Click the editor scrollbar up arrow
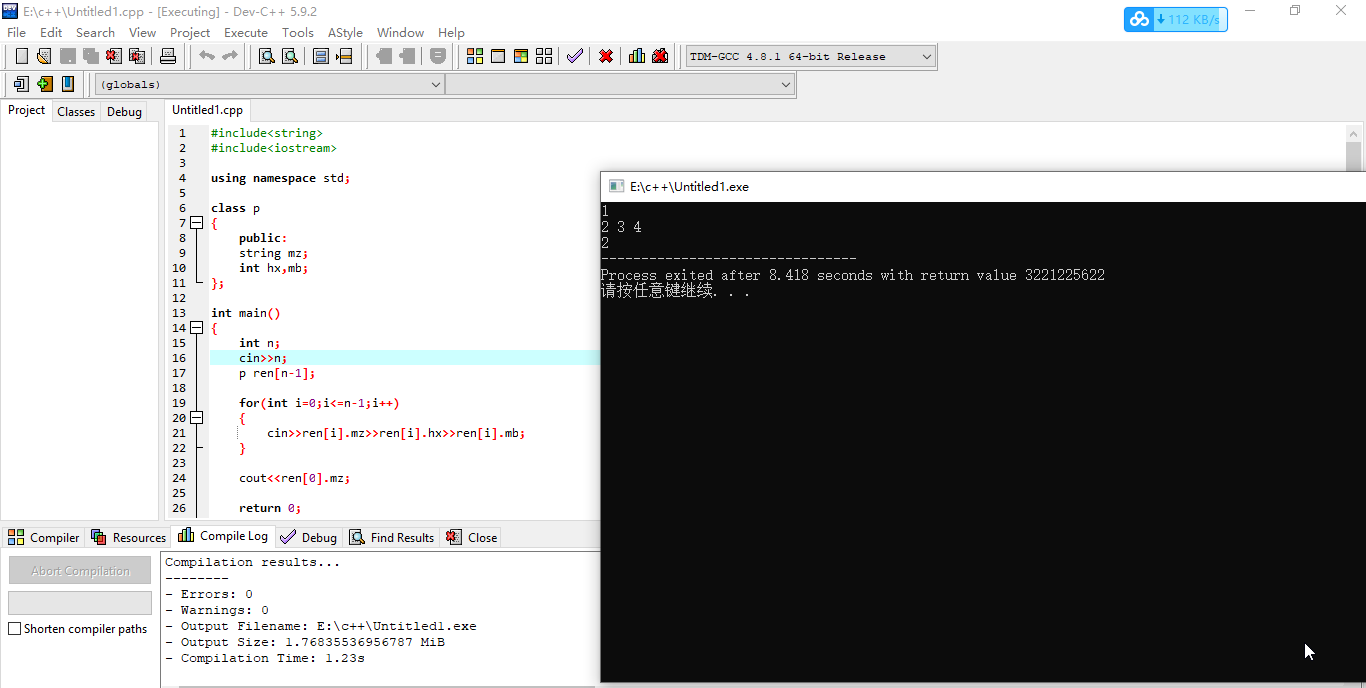The image size is (1366, 688). point(1354,132)
